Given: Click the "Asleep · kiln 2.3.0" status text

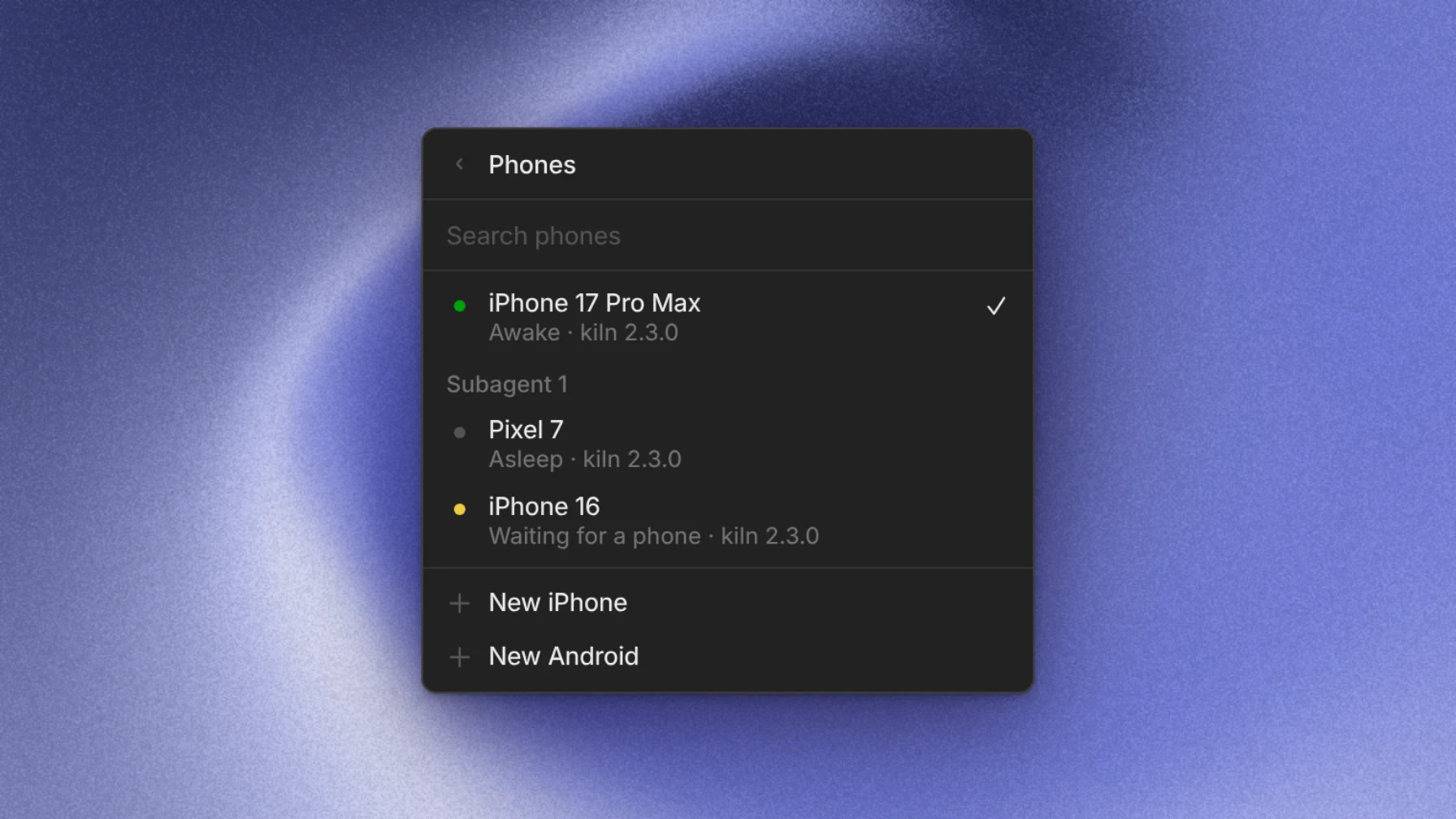Looking at the screenshot, I should click(x=585, y=460).
